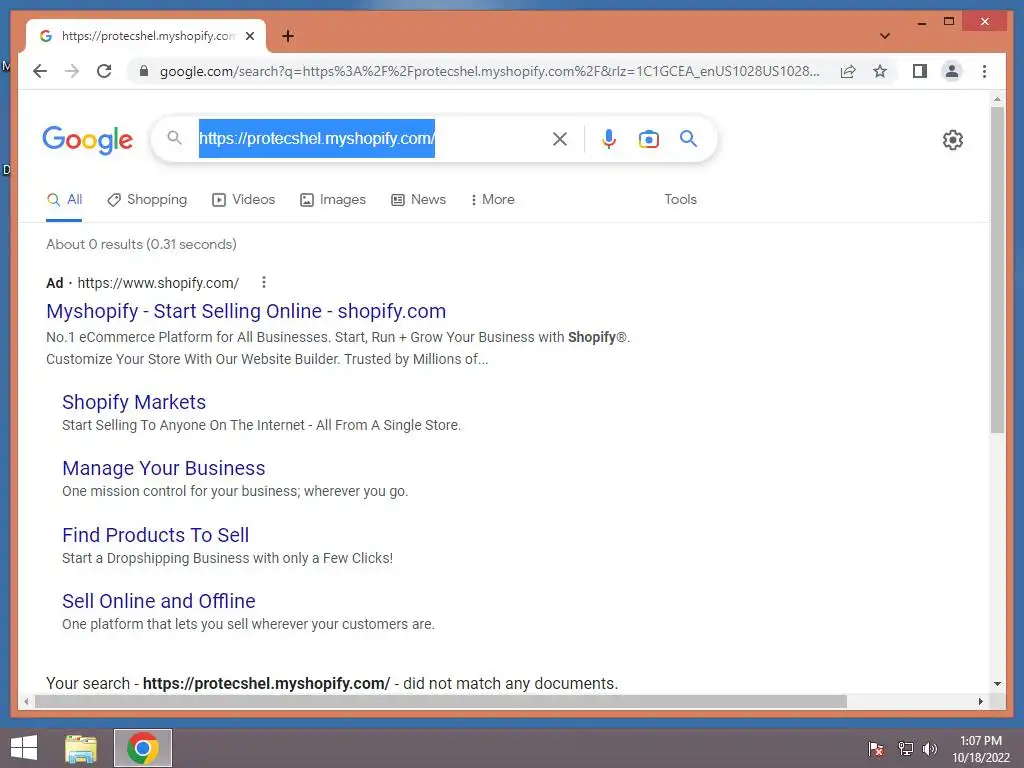Go back to the previous page
Image resolution: width=1024 pixels, height=768 pixels.
click(40, 71)
